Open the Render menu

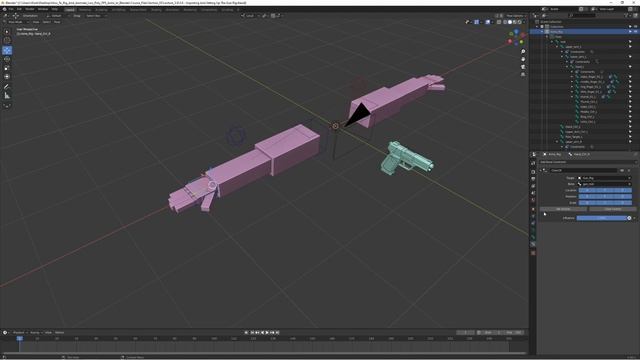click(x=30, y=9)
